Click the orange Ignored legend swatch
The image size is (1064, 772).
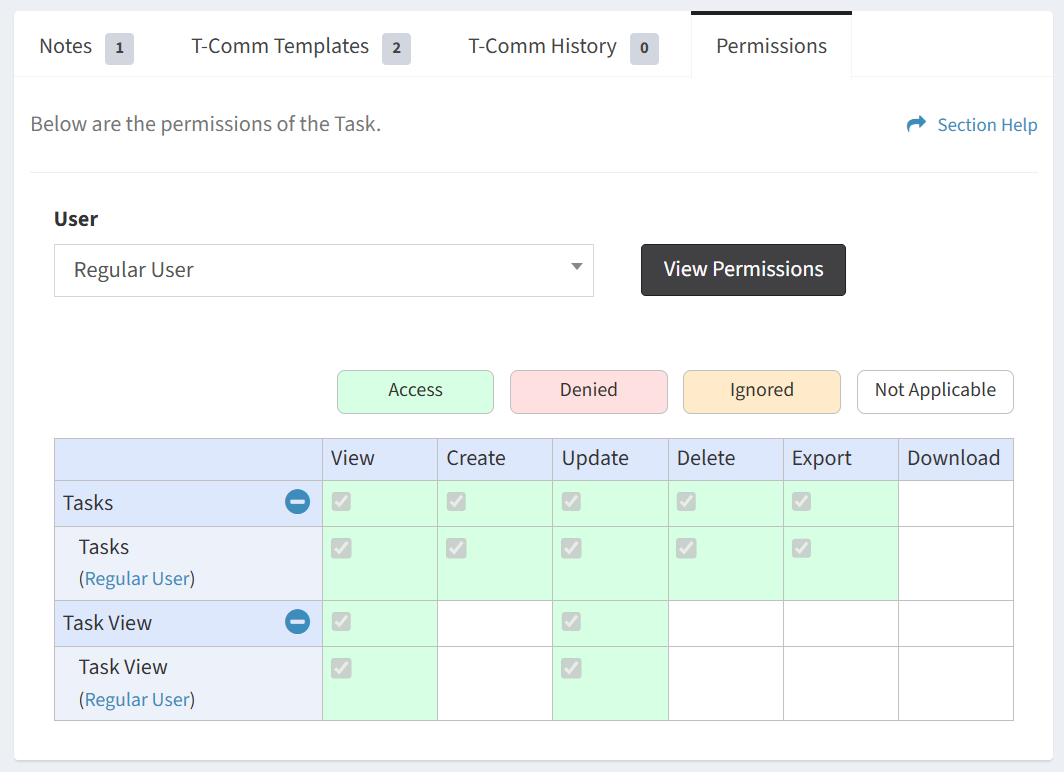(761, 391)
